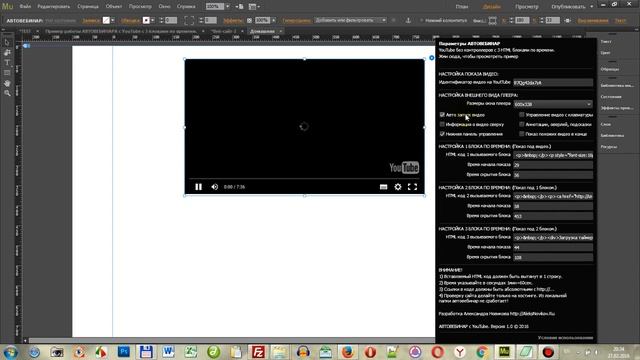Open the Hyperlinks label link

pos(297,20)
